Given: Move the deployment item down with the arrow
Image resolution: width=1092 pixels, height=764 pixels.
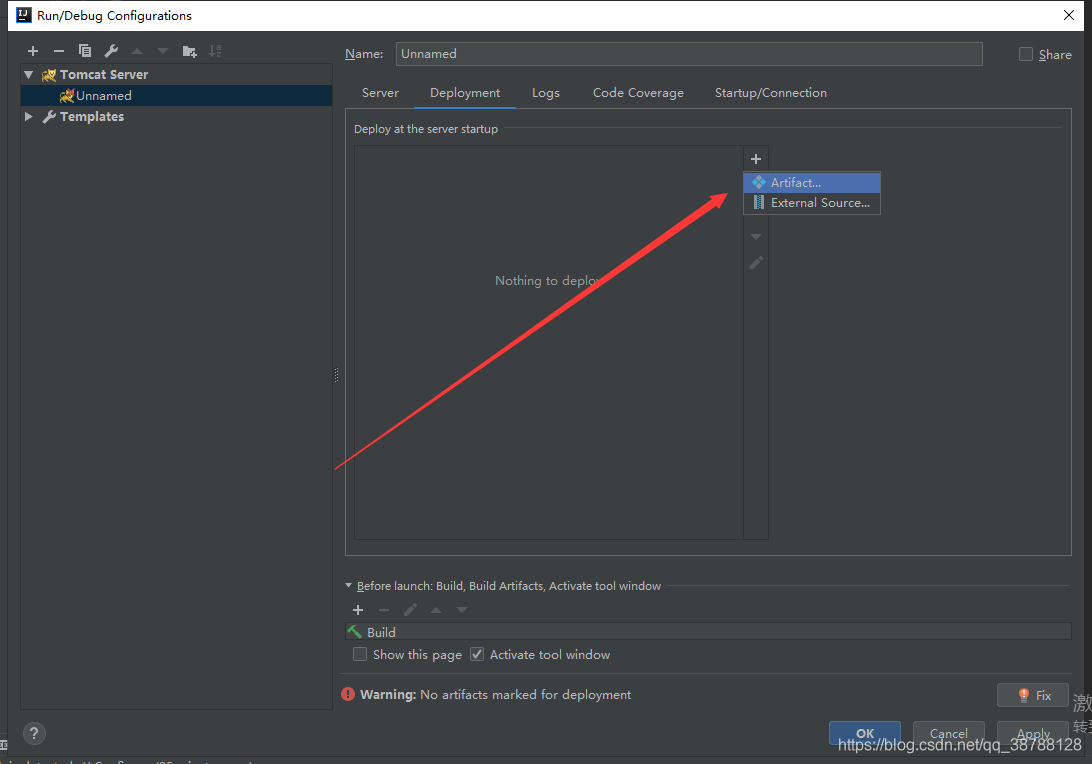Looking at the screenshot, I should coord(756,237).
